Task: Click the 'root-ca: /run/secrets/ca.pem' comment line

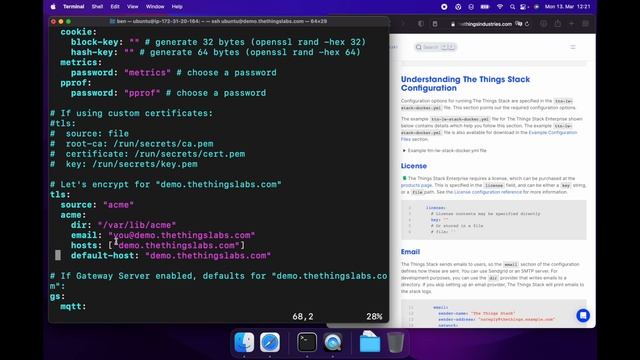Action: coord(131,144)
